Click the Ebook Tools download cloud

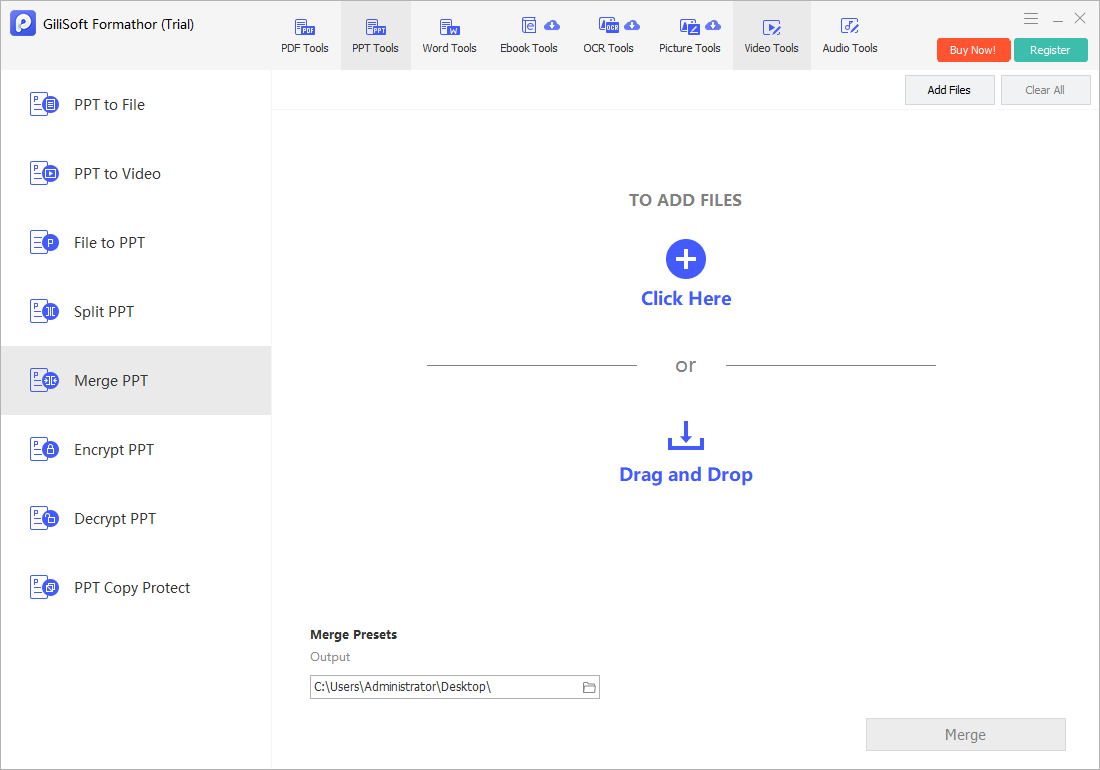(552, 25)
